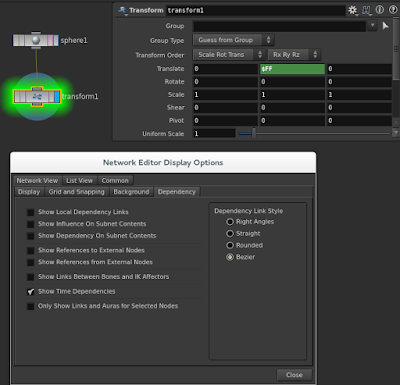Viewport: 400px width, 385px height.
Task: Select Right Angles link style
Action: pyautogui.click(x=230, y=222)
